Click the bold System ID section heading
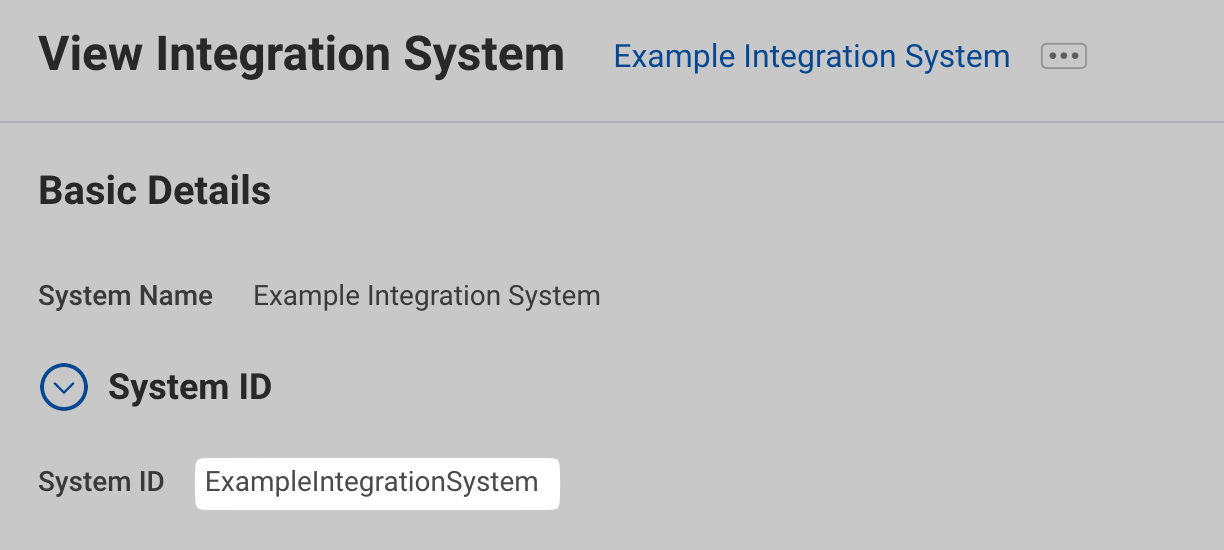The height and width of the screenshot is (550, 1224). 189,387
